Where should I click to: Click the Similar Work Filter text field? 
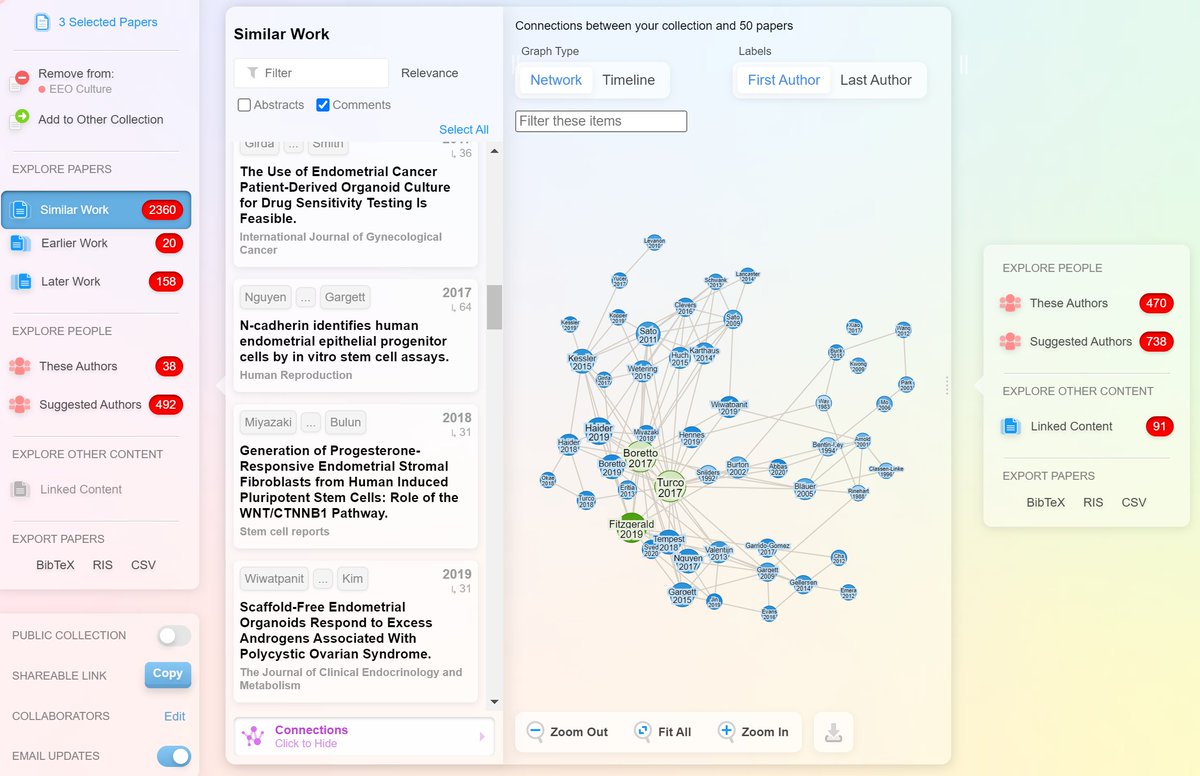(x=311, y=73)
